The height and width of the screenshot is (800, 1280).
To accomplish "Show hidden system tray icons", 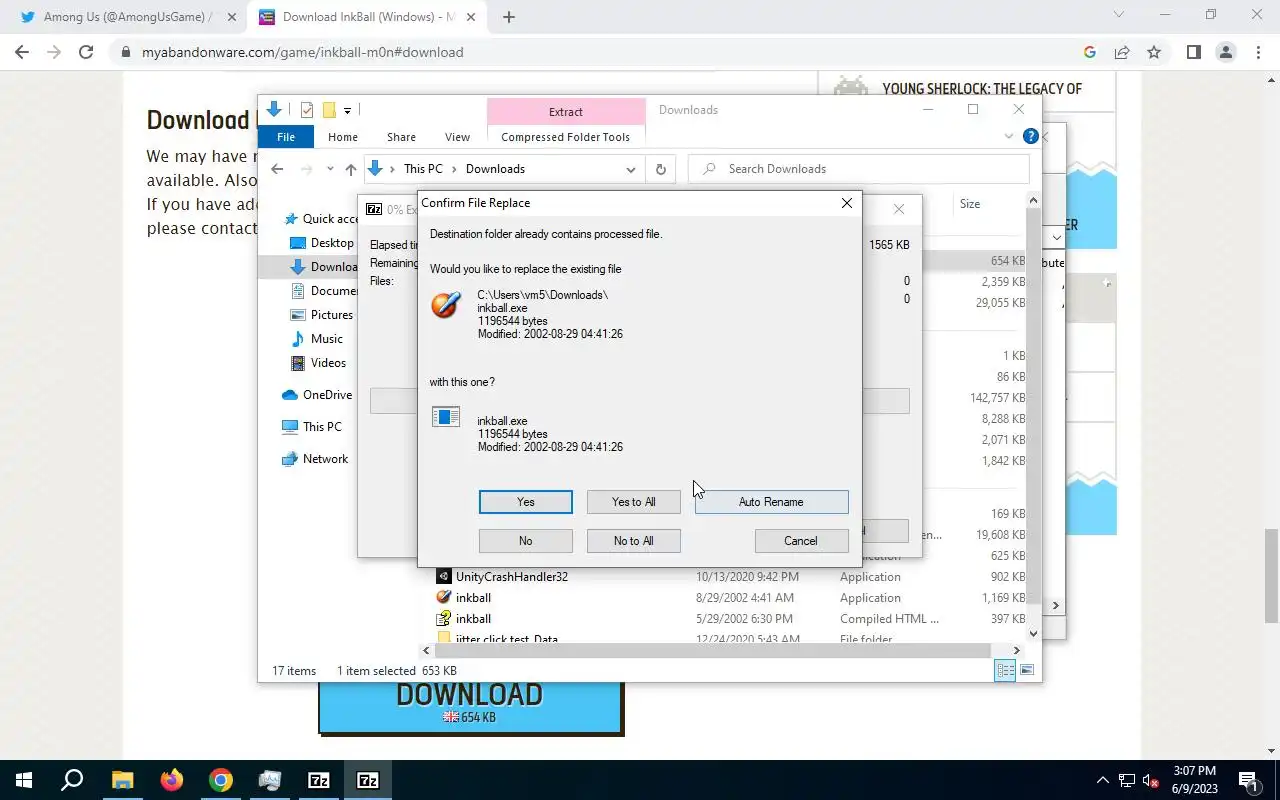I will 1103,780.
